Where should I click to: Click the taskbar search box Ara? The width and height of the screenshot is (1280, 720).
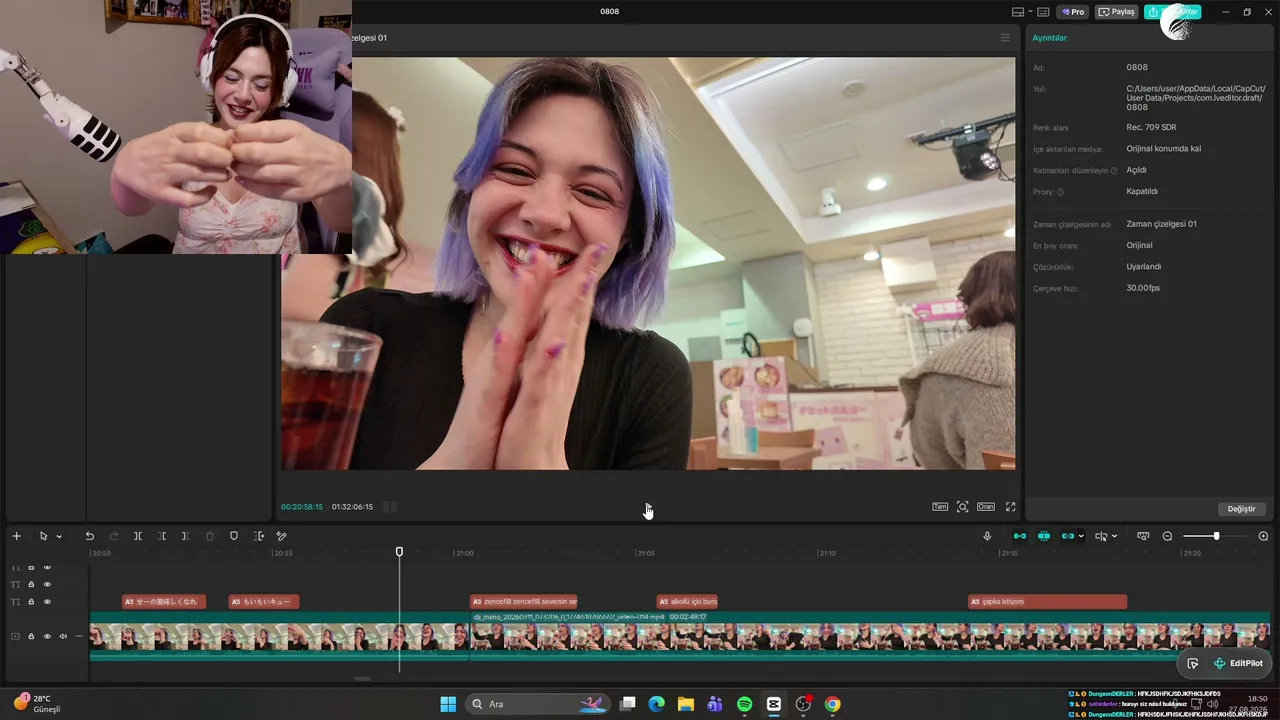(538, 704)
